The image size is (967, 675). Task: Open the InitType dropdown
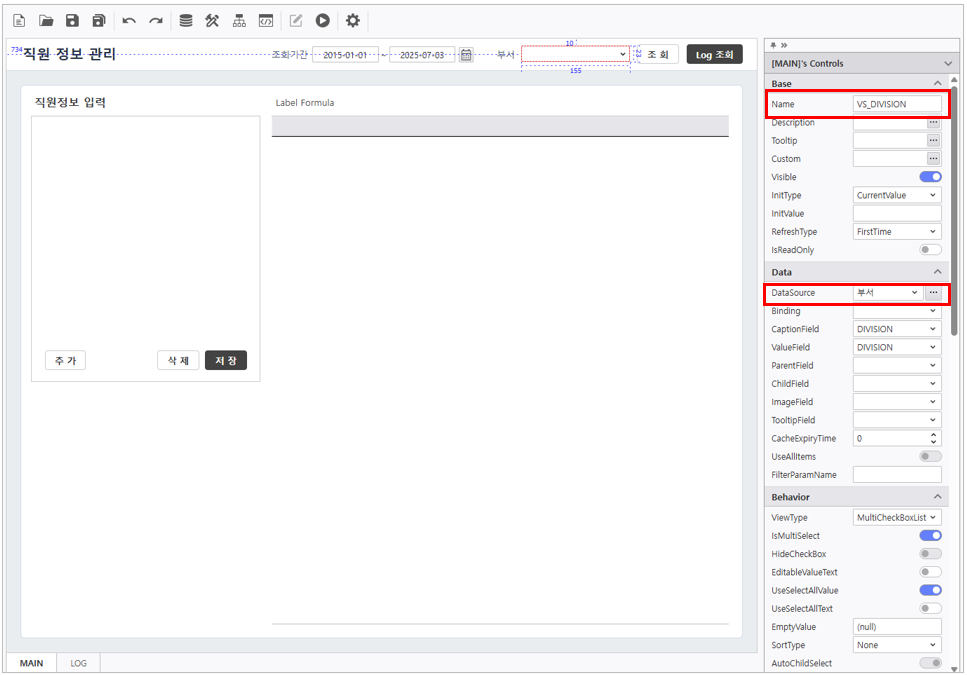(x=897, y=195)
